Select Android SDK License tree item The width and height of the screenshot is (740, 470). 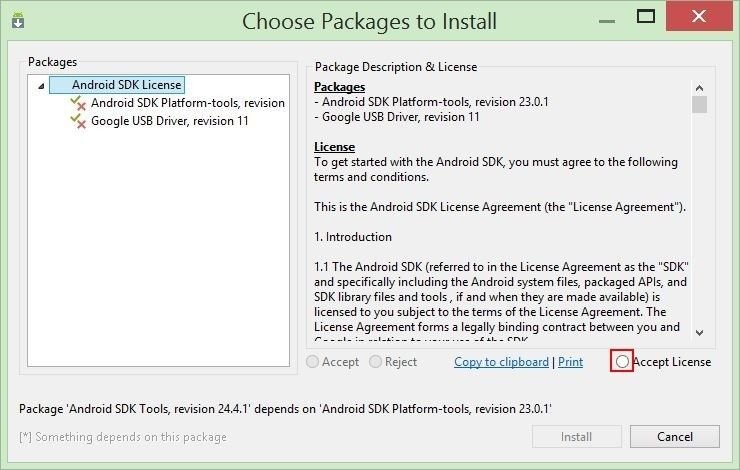[x=117, y=85]
